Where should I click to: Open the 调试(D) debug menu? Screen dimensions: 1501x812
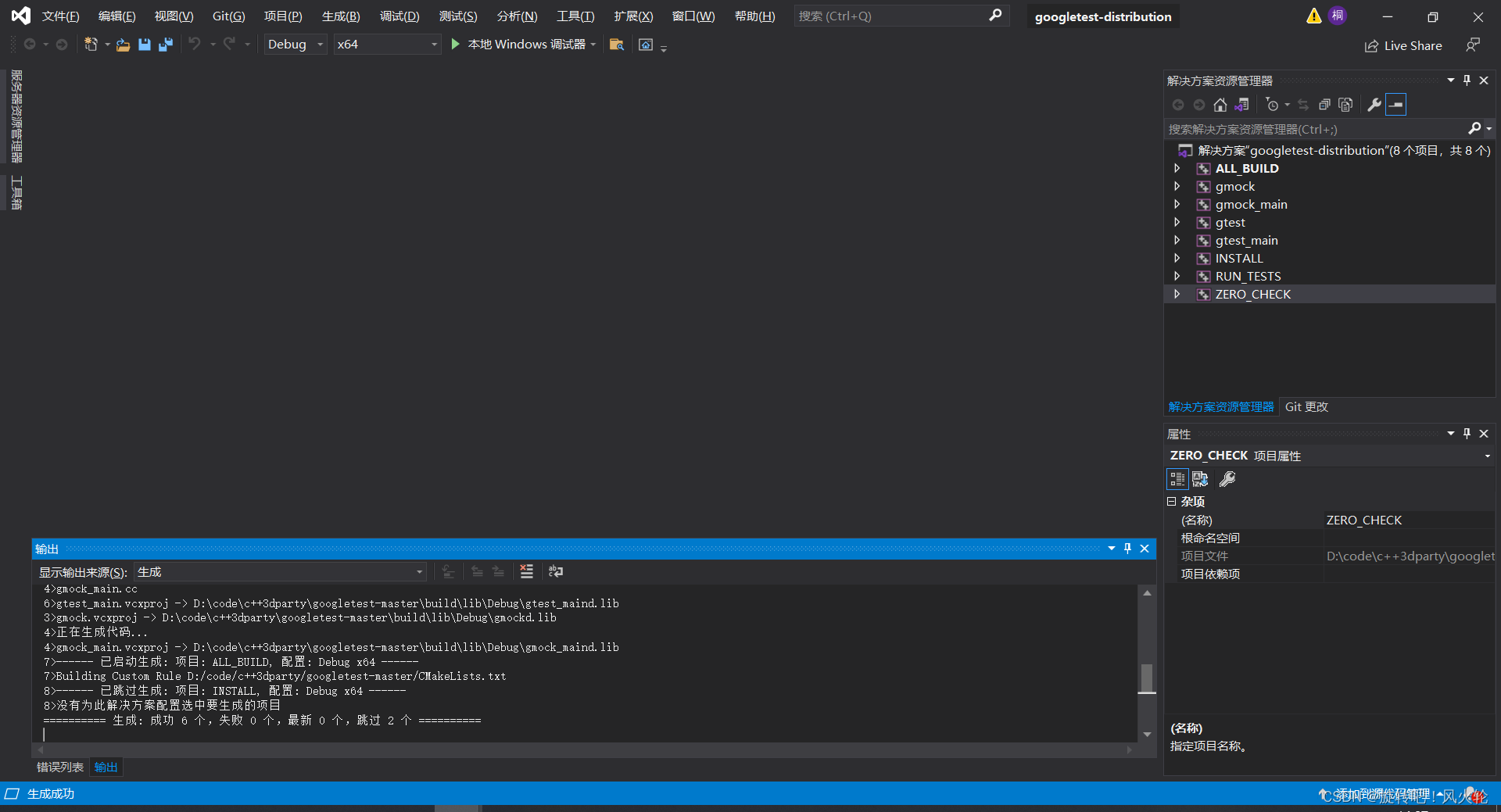click(x=399, y=16)
